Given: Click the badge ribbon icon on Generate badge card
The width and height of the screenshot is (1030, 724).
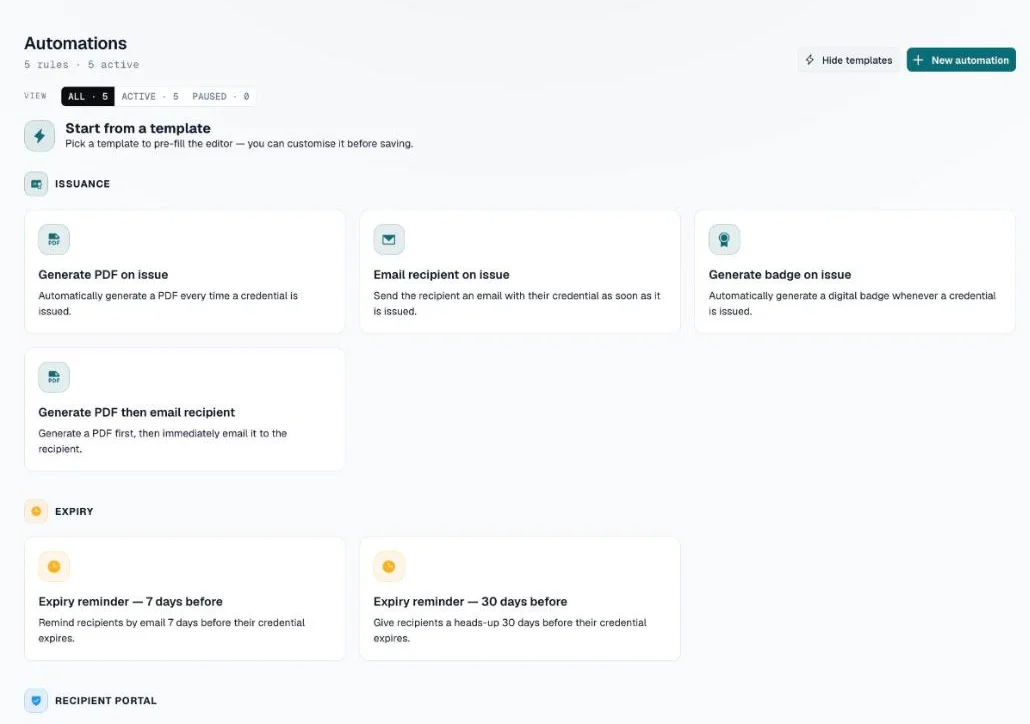Looking at the screenshot, I should pos(724,239).
